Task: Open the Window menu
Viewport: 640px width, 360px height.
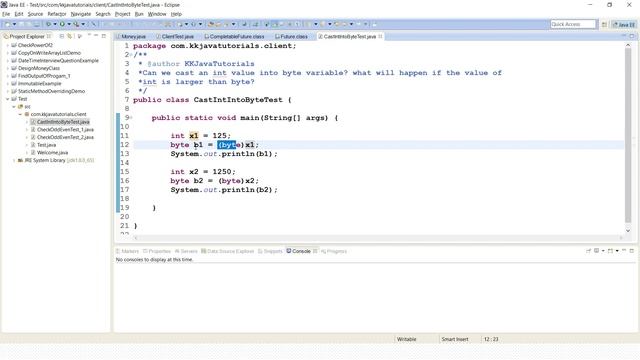Action: point(157,14)
